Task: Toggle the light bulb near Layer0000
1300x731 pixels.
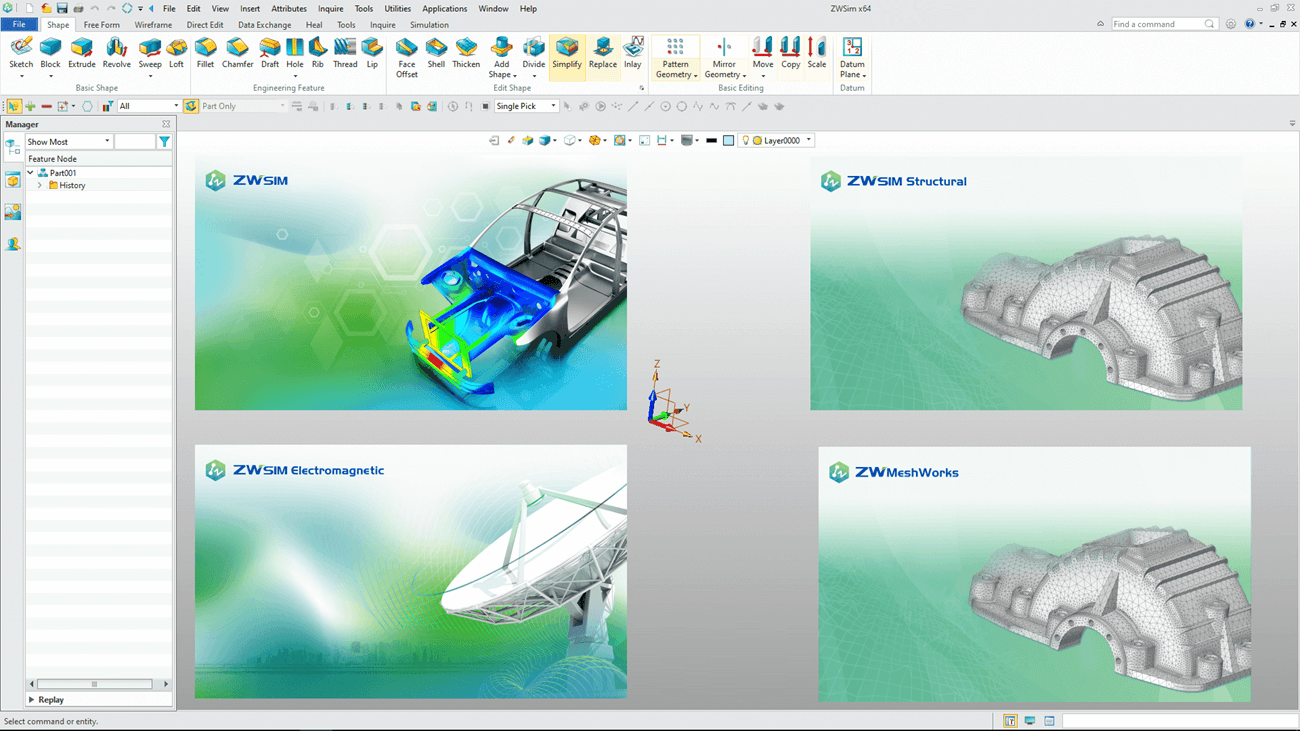Action: 748,140
